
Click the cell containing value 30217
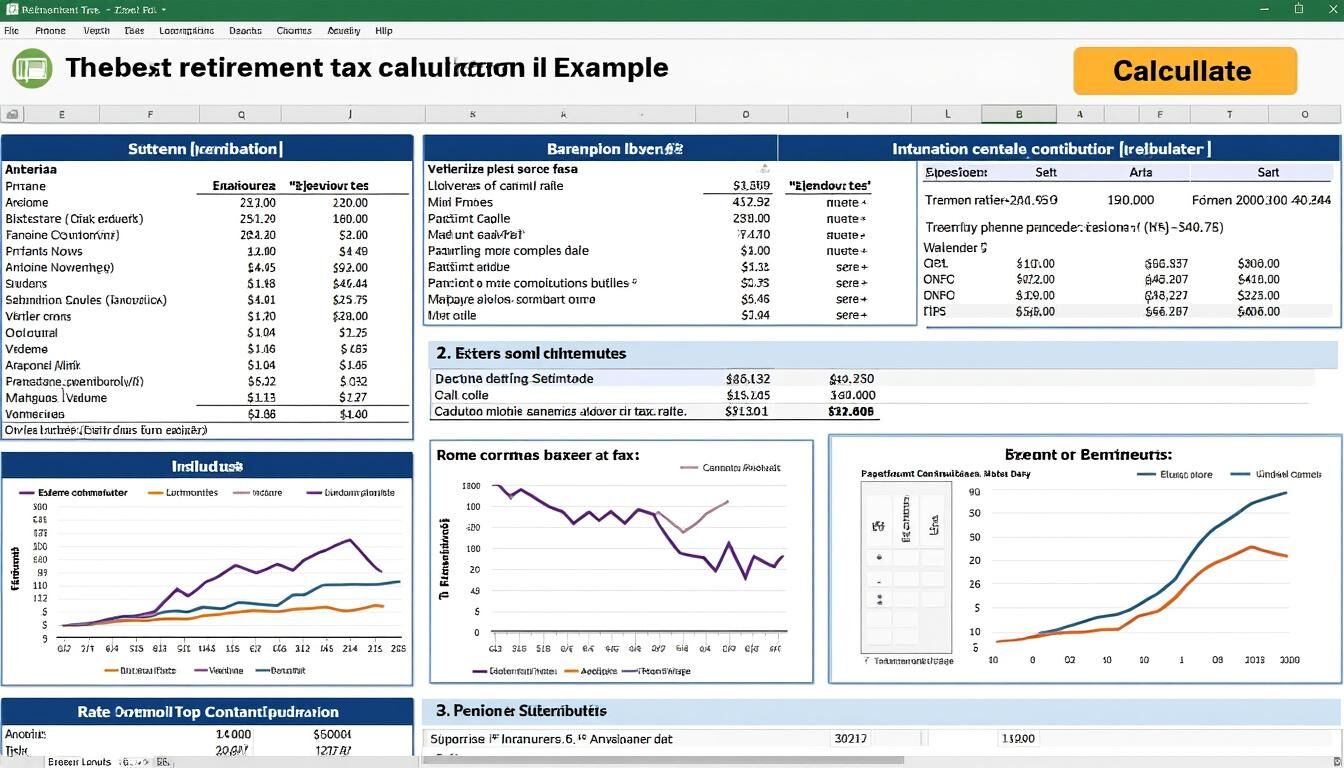pyautogui.click(x=850, y=738)
